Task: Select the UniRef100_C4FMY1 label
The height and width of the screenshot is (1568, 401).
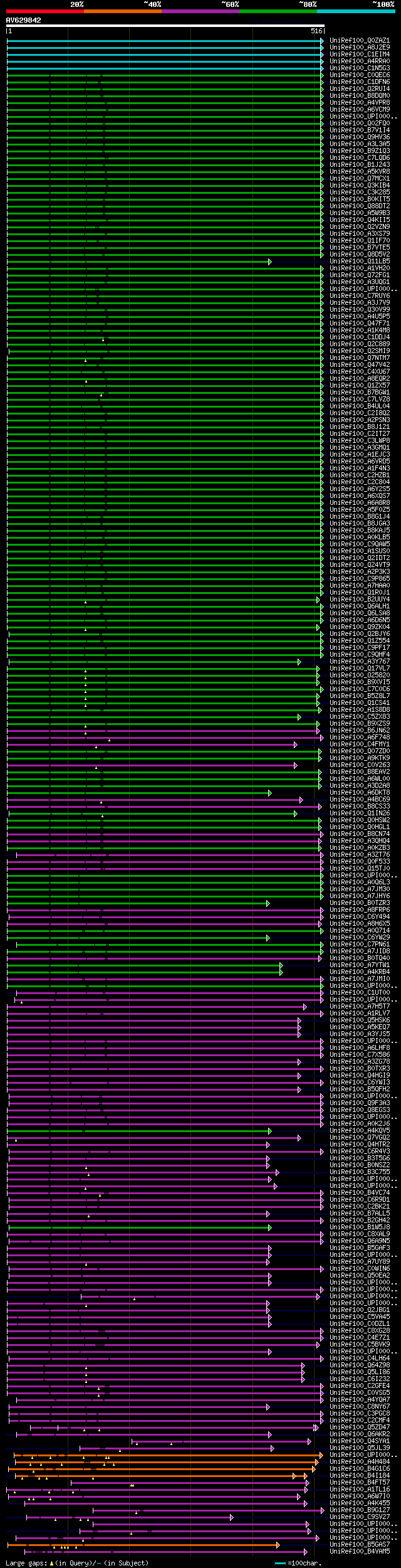Action: coord(360,744)
